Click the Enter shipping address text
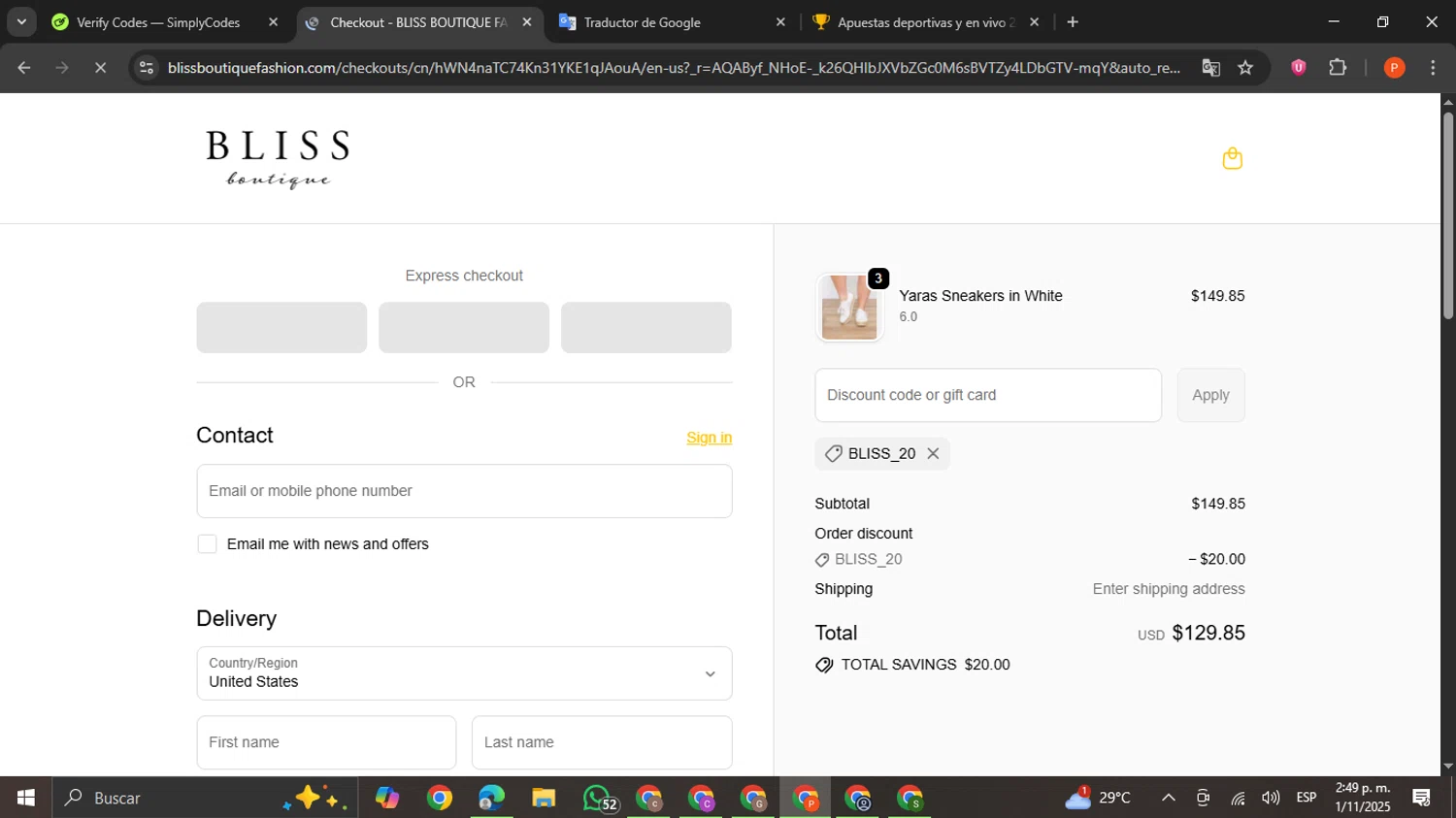1456x818 pixels. point(1169,589)
